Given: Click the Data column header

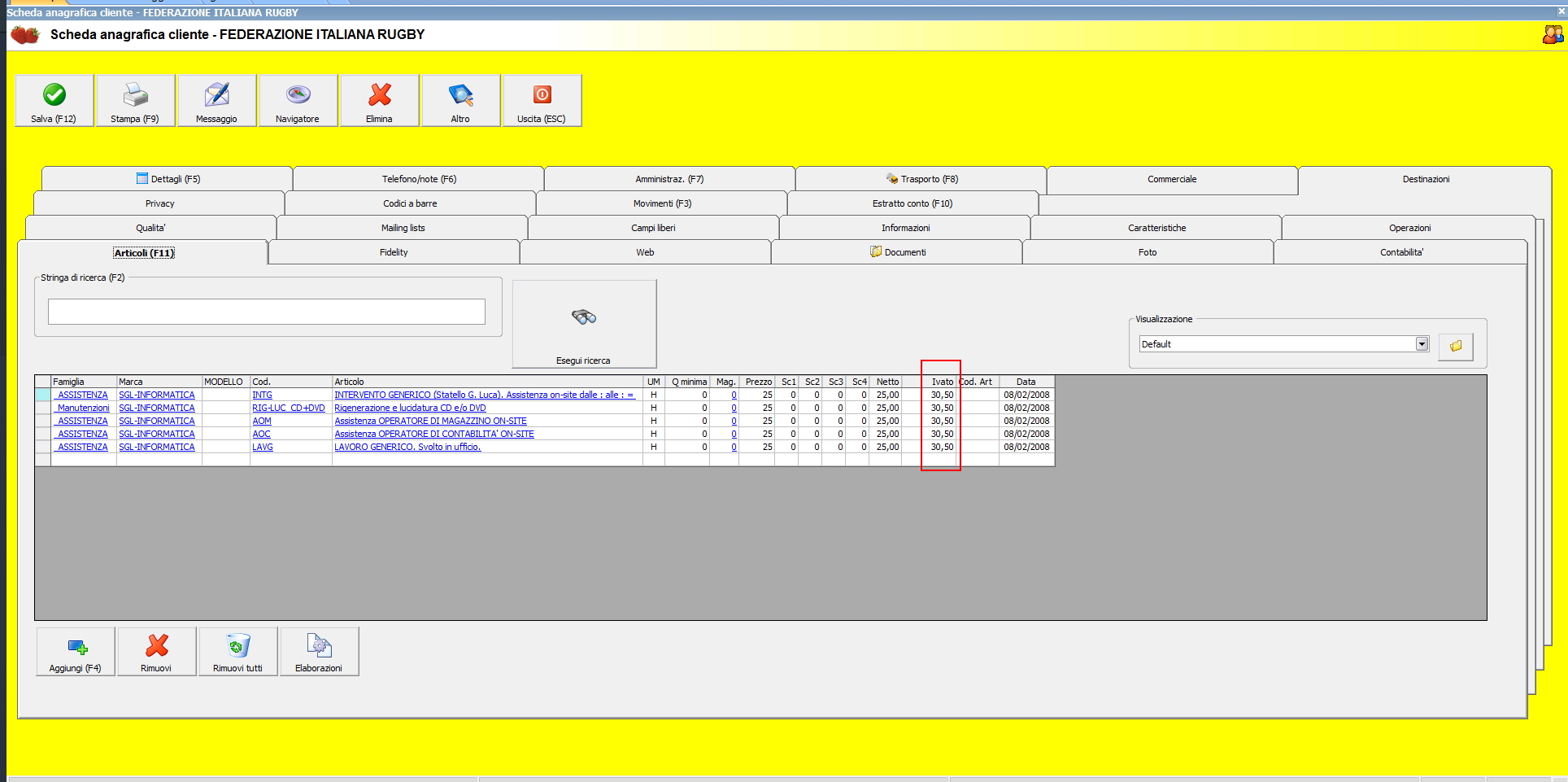Looking at the screenshot, I should pos(1026,382).
